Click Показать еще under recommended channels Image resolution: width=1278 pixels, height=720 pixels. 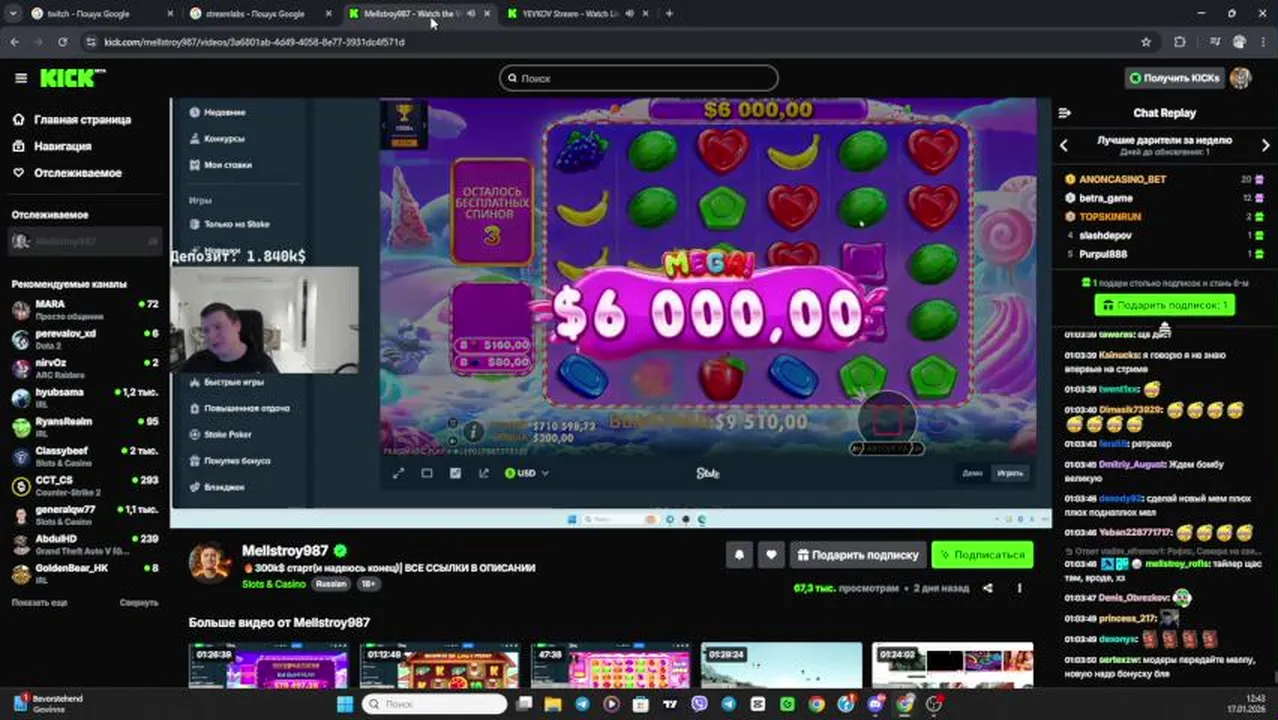39,603
